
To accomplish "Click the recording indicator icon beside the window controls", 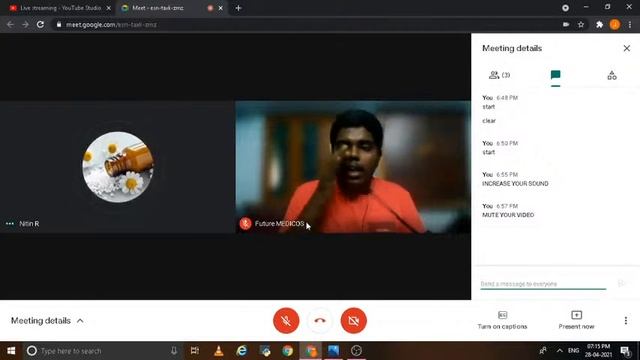I will (x=565, y=8).
